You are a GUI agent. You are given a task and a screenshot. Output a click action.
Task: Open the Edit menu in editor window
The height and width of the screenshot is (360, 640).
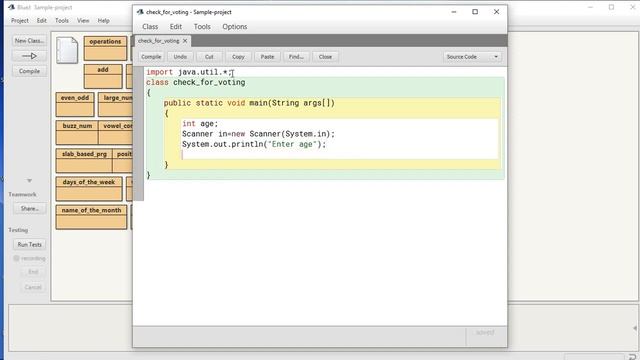[x=176, y=27]
